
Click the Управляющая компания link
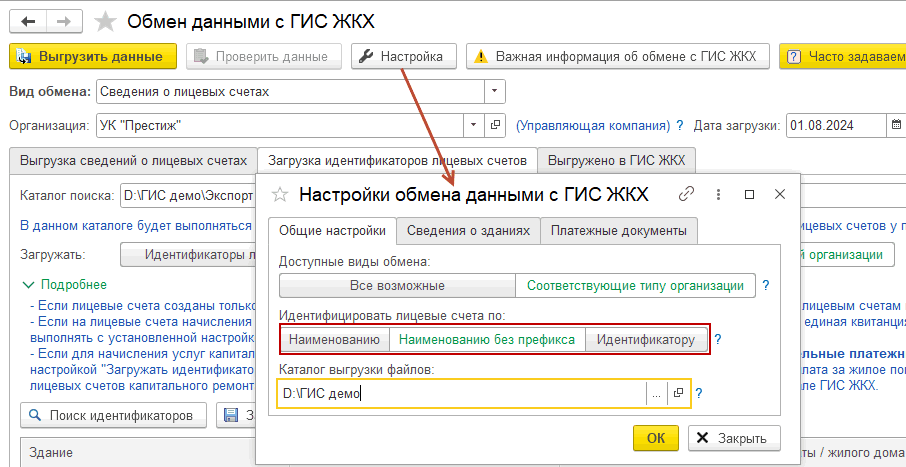593,125
